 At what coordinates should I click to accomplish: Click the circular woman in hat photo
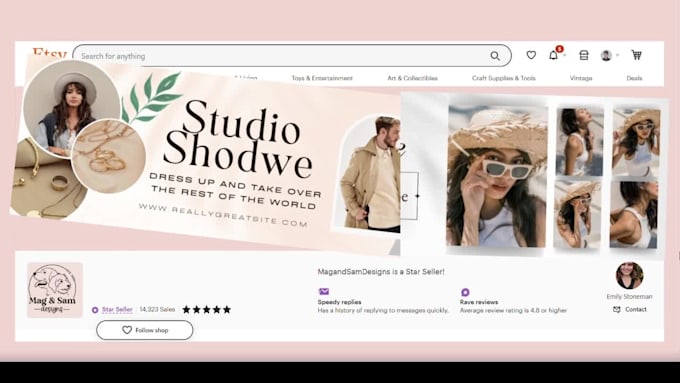[x=72, y=108]
